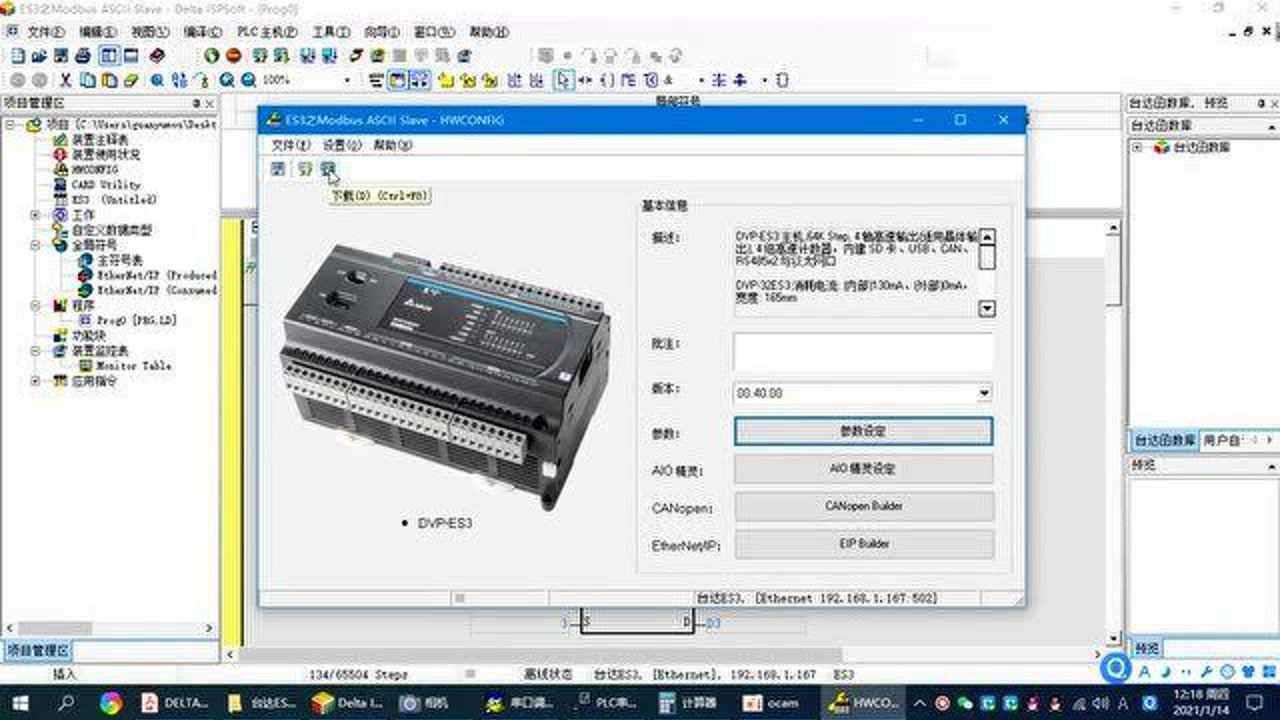The image size is (1280, 720).
Task: Open the 版本 version dropdown
Action: click(x=983, y=392)
